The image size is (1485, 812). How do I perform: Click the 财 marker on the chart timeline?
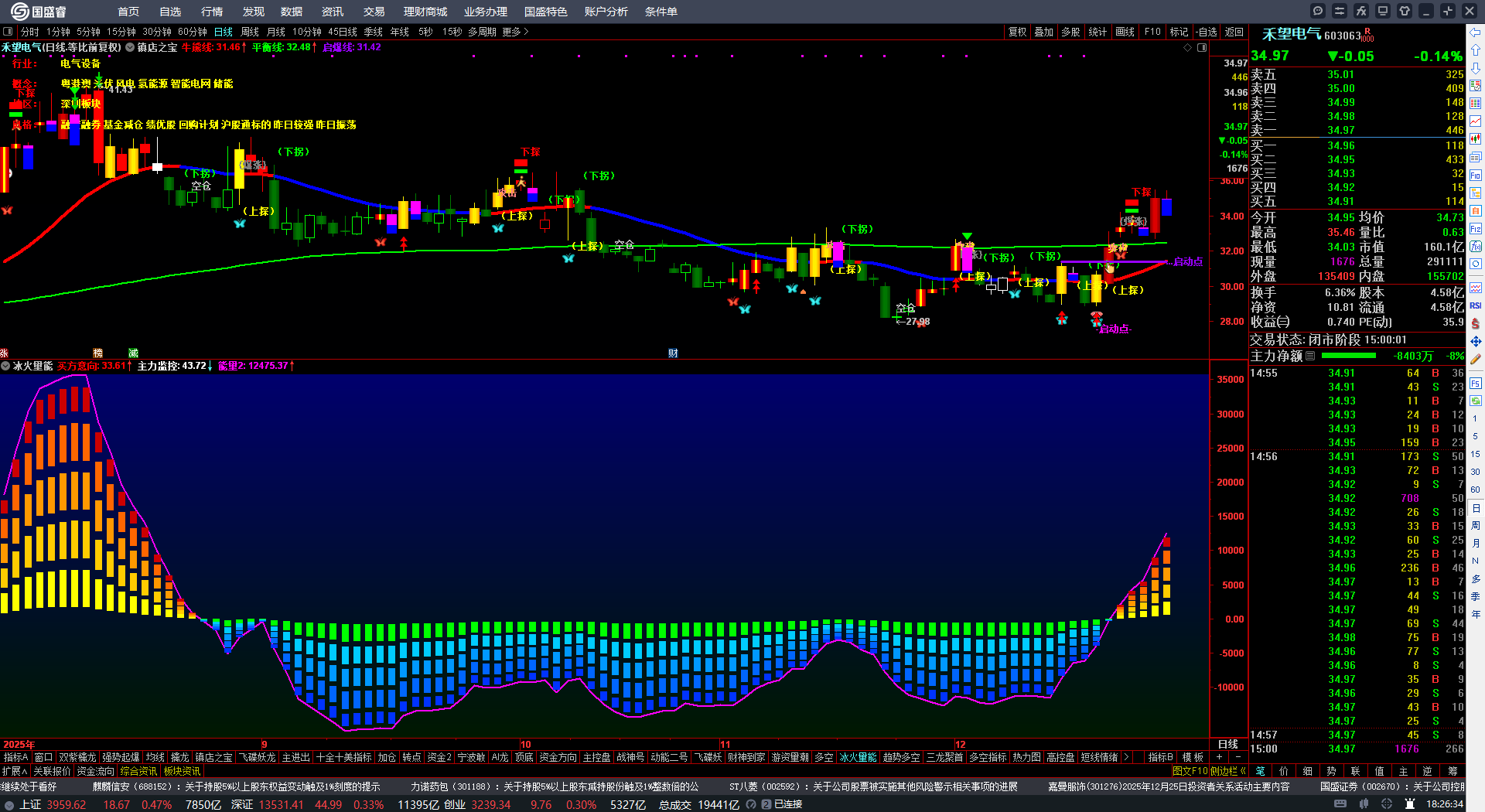[673, 353]
